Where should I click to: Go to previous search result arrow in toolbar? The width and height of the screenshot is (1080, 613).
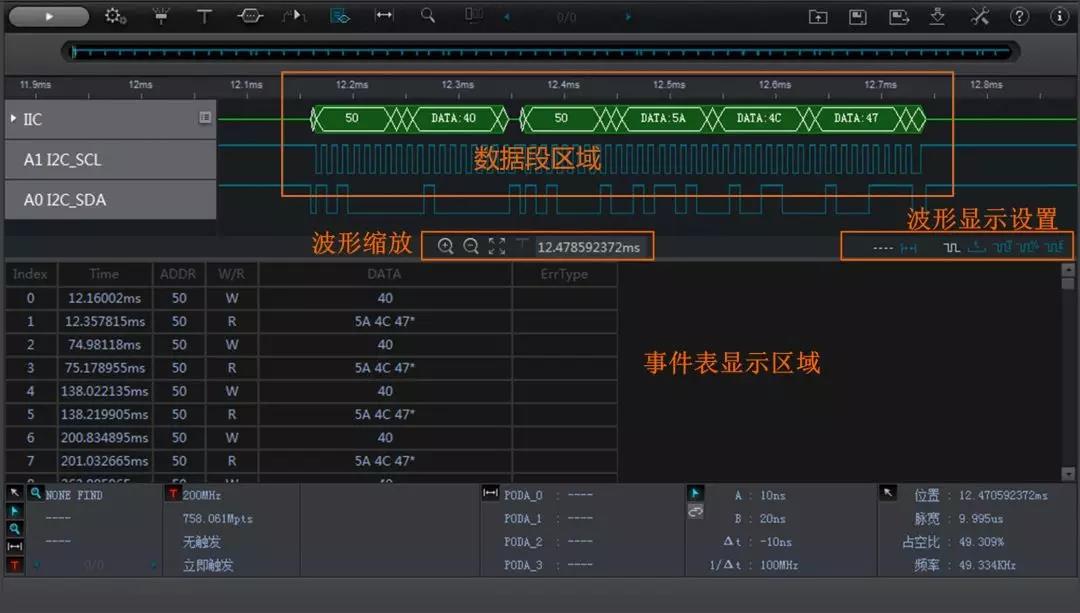tap(507, 17)
